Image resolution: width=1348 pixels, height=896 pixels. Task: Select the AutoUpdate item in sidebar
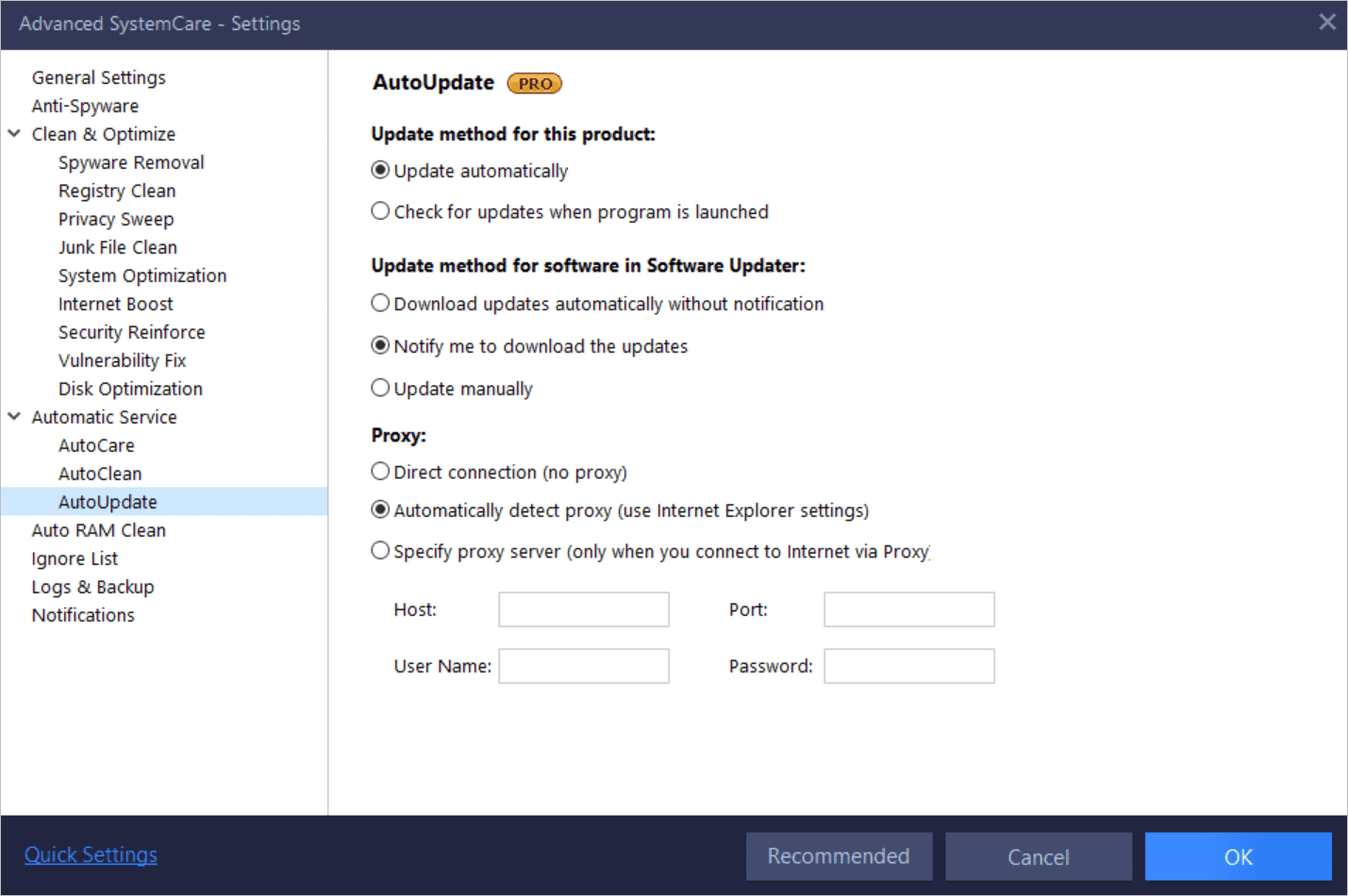[x=164, y=502]
